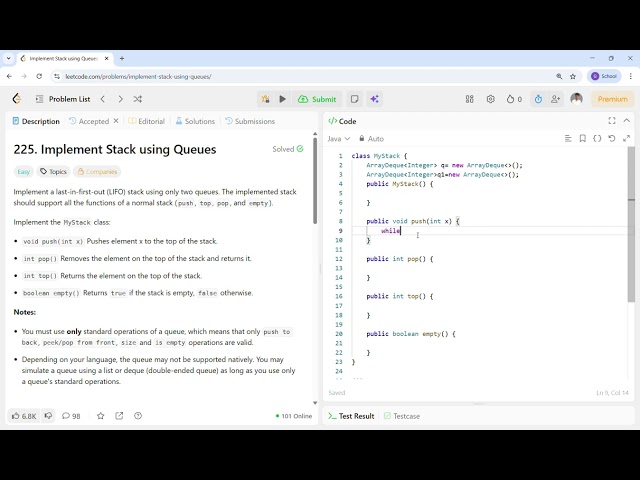Click the description panel scrollbar
Screen dimensions: 640x480
[x=315, y=182]
